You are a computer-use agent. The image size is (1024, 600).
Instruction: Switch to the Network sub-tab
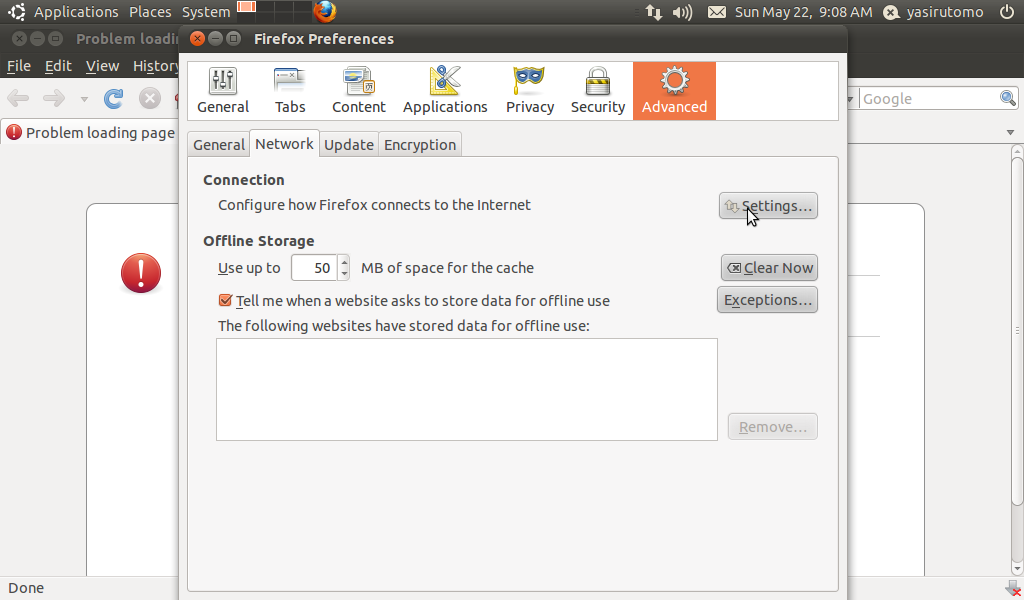[284, 144]
